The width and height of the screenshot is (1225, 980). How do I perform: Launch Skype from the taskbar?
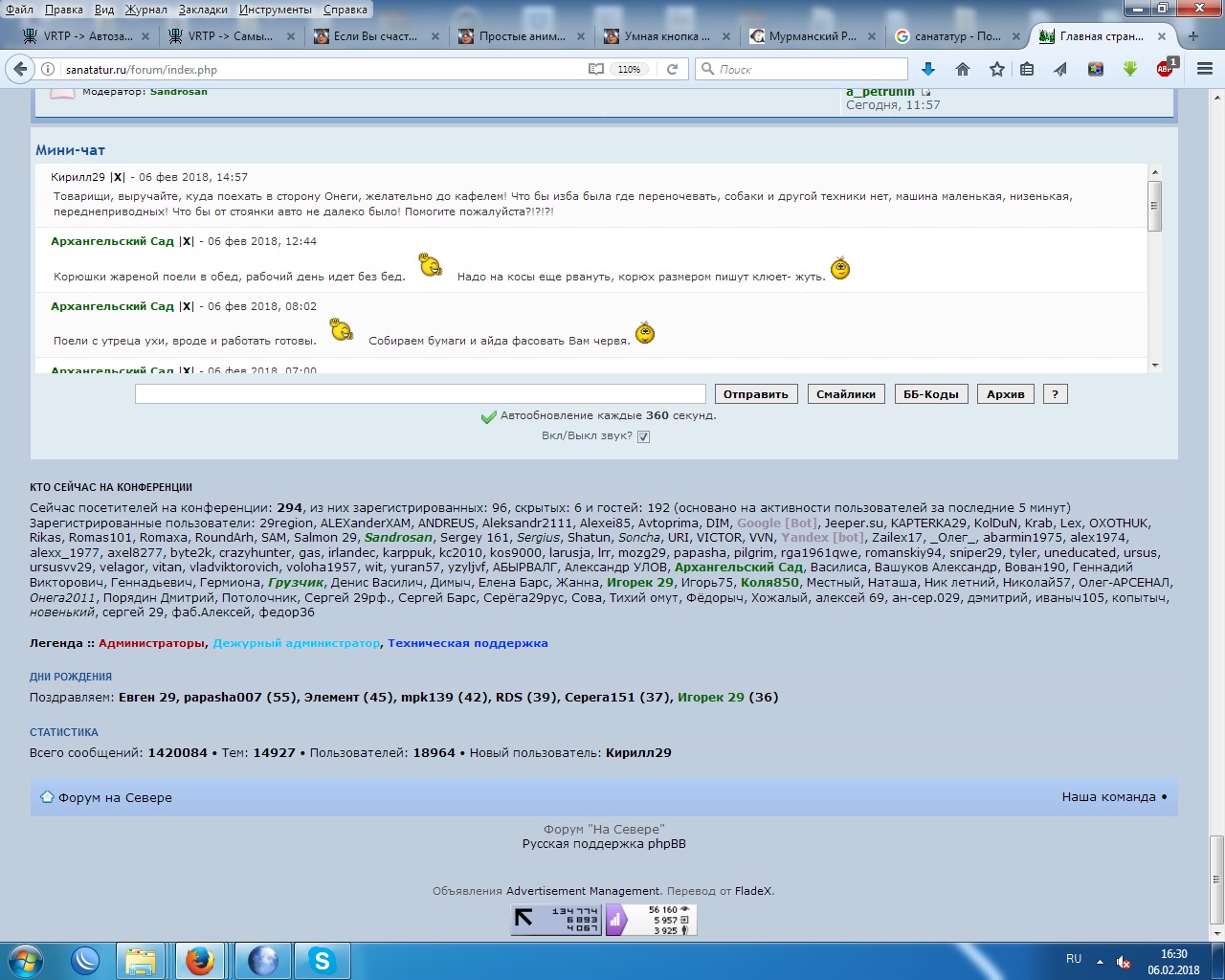coord(322,961)
